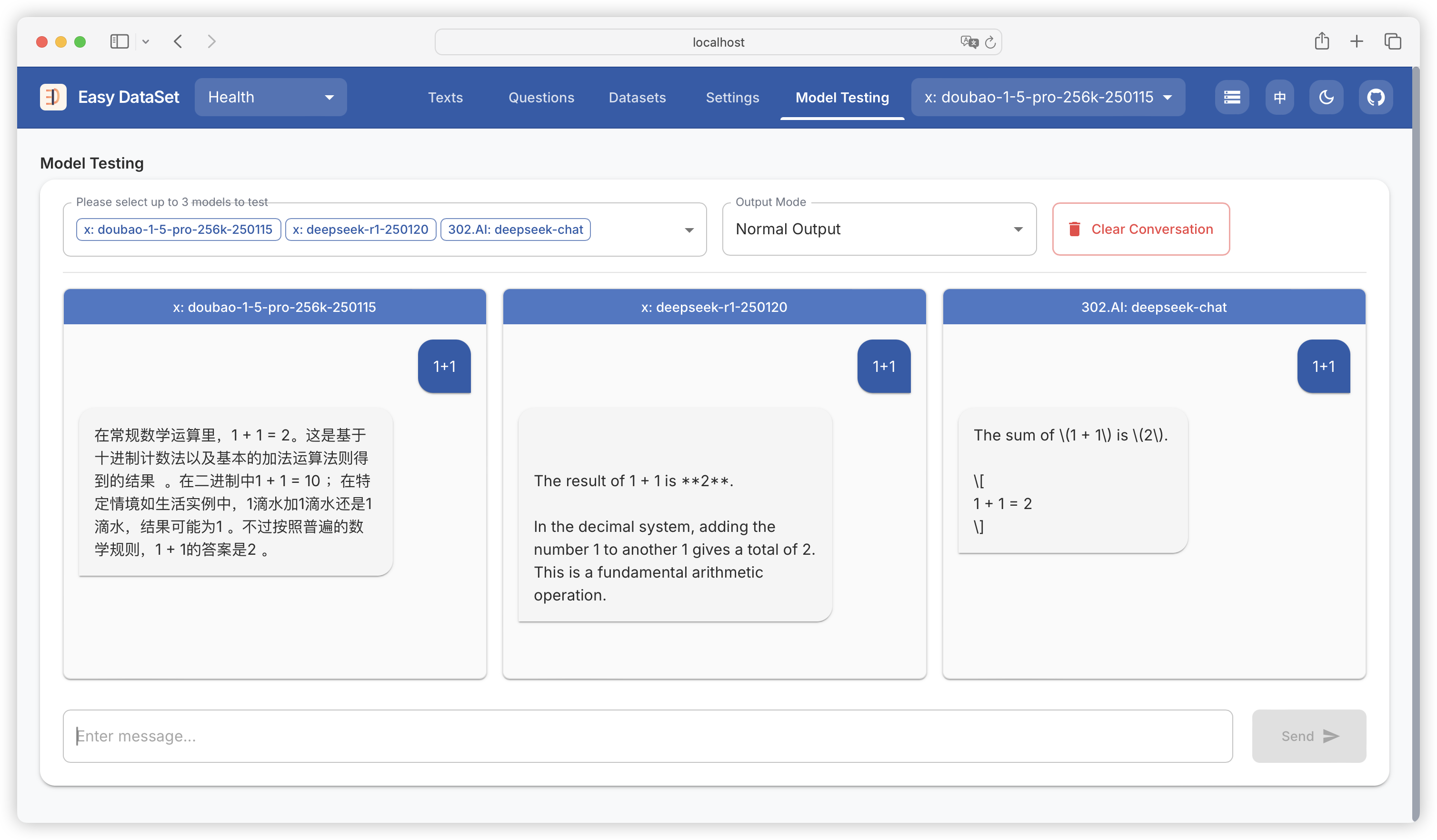Open the Settings tab

pyautogui.click(x=732, y=98)
